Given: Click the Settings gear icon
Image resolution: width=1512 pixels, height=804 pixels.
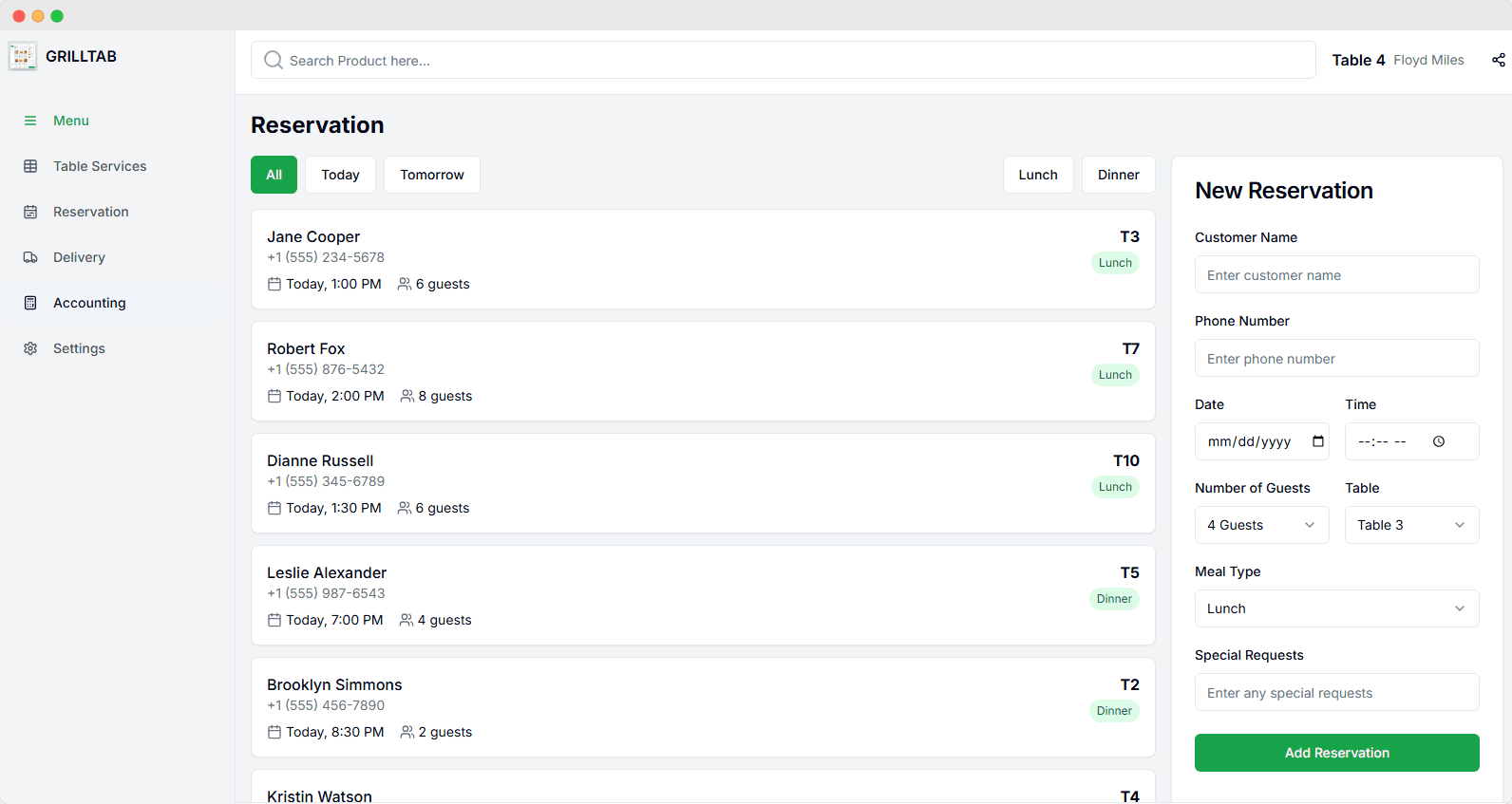Looking at the screenshot, I should pos(30,348).
